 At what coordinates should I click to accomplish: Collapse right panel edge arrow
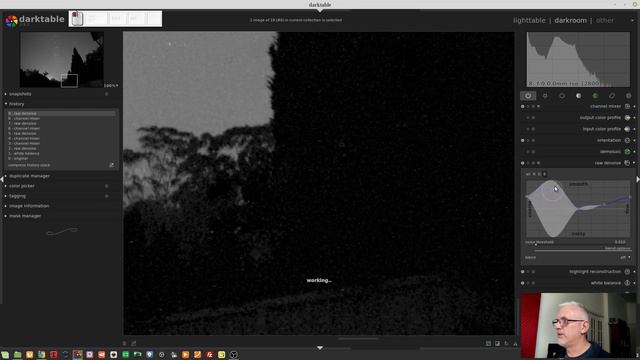[x=638, y=179]
